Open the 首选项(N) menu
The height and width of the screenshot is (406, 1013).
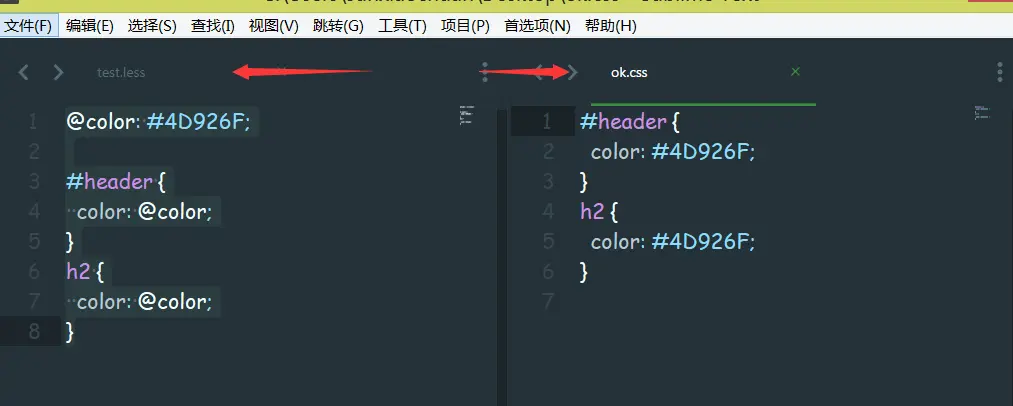[538, 26]
